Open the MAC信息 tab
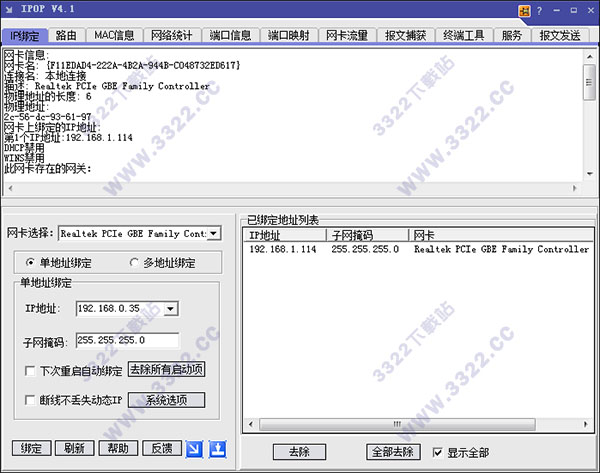The width and height of the screenshot is (600, 473). (114, 36)
